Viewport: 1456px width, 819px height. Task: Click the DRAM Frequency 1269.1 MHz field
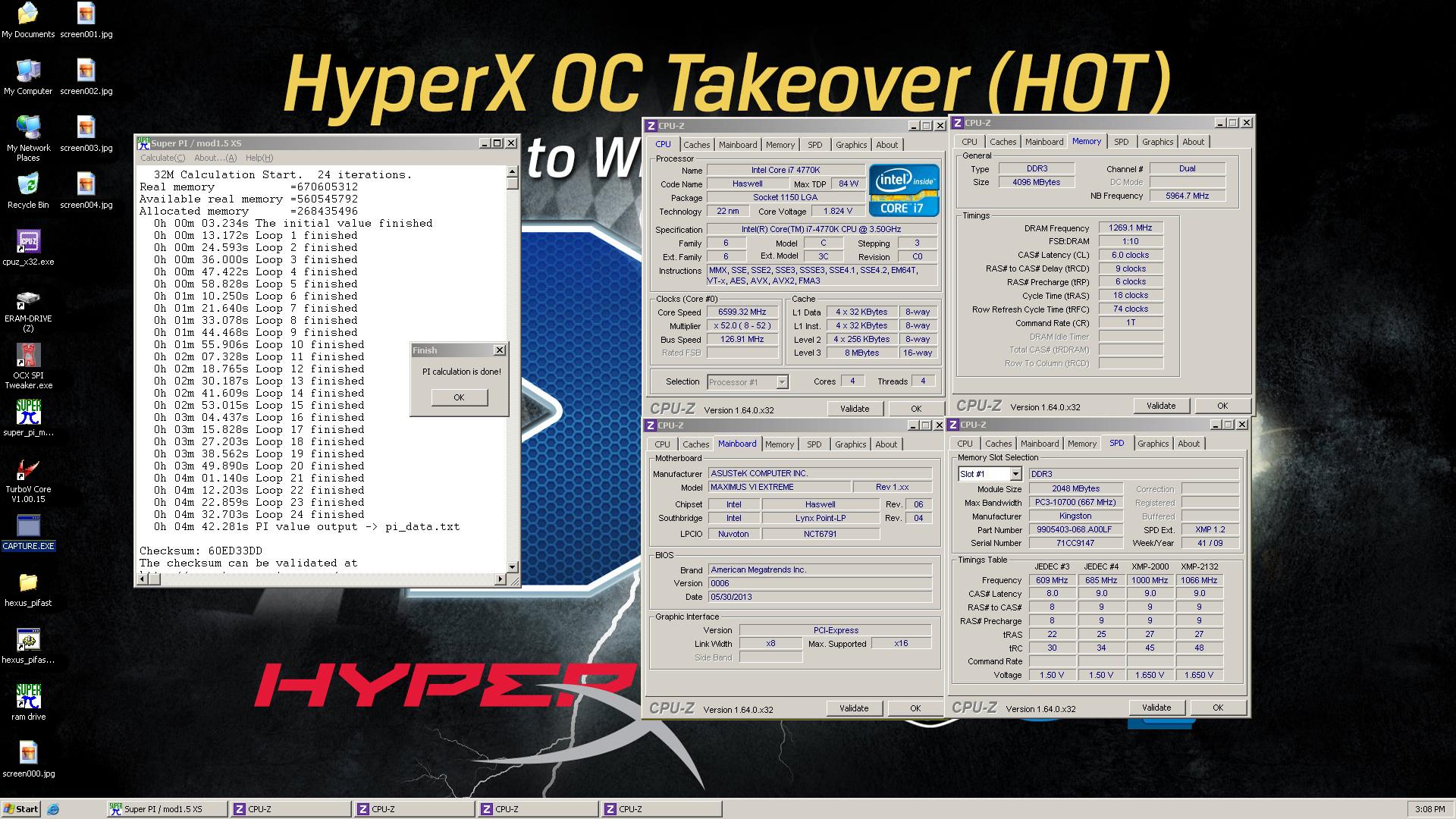click(x=1130, y=227)
